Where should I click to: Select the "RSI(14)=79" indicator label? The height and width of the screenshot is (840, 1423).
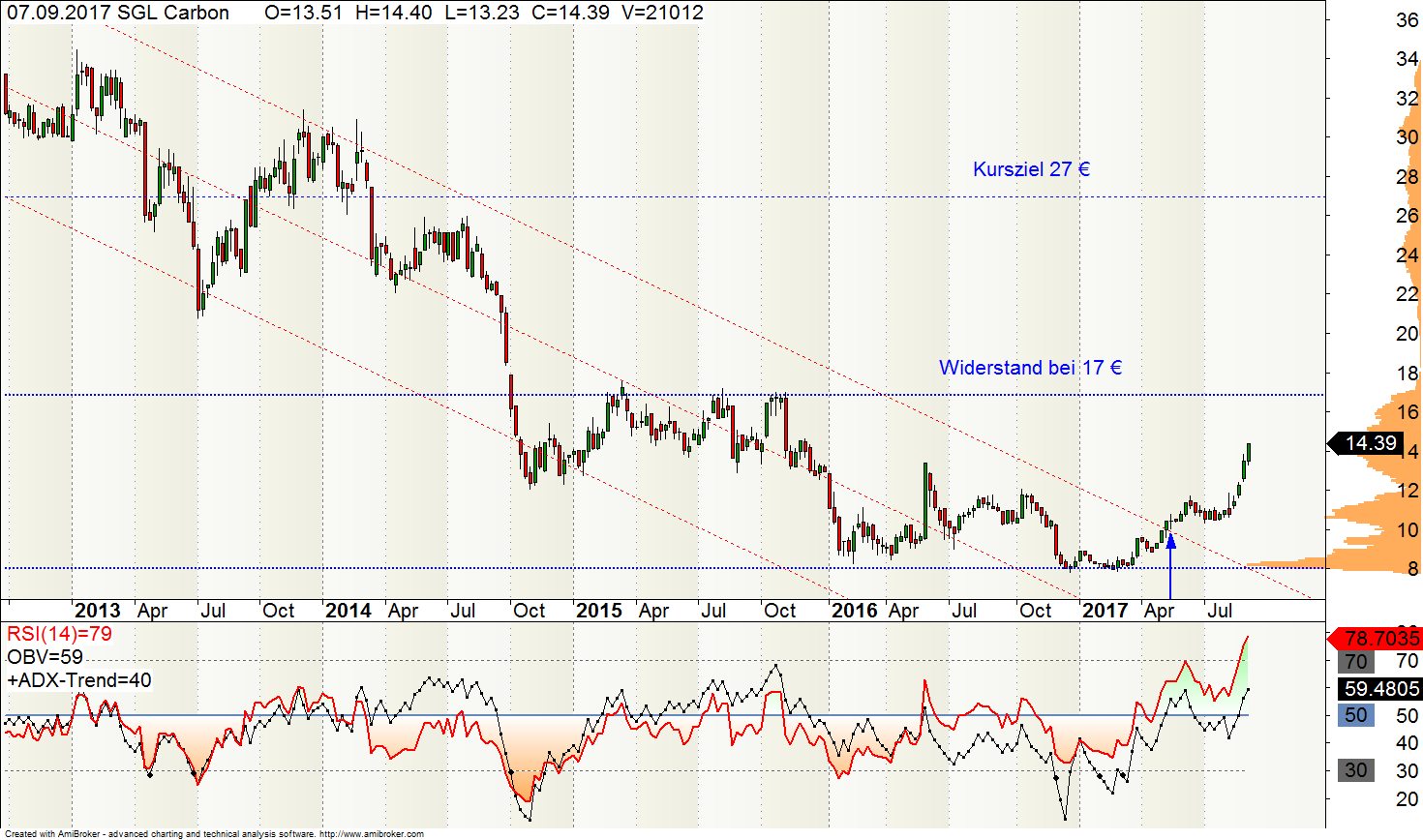tap(60, 634)
